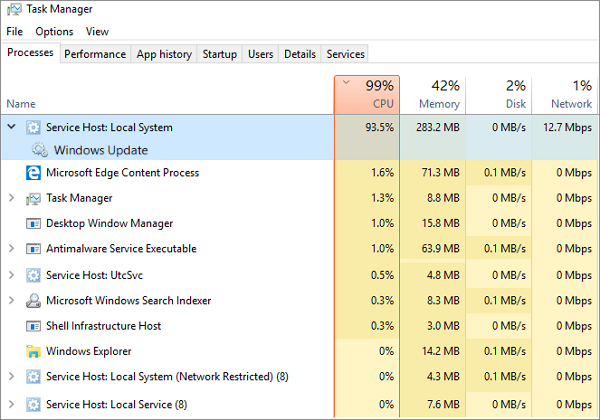Image resolution: width=600 pixels, height=420 pixels.
Task: Click the Windows Update gears icon
Action: (x=40, y=150)
